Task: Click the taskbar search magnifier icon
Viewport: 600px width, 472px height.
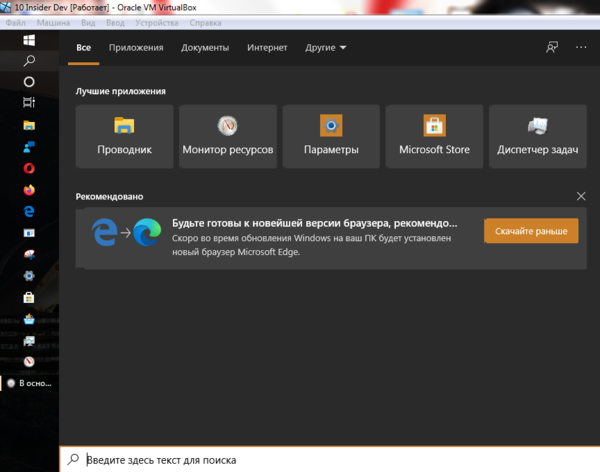Action: point(29,60)
